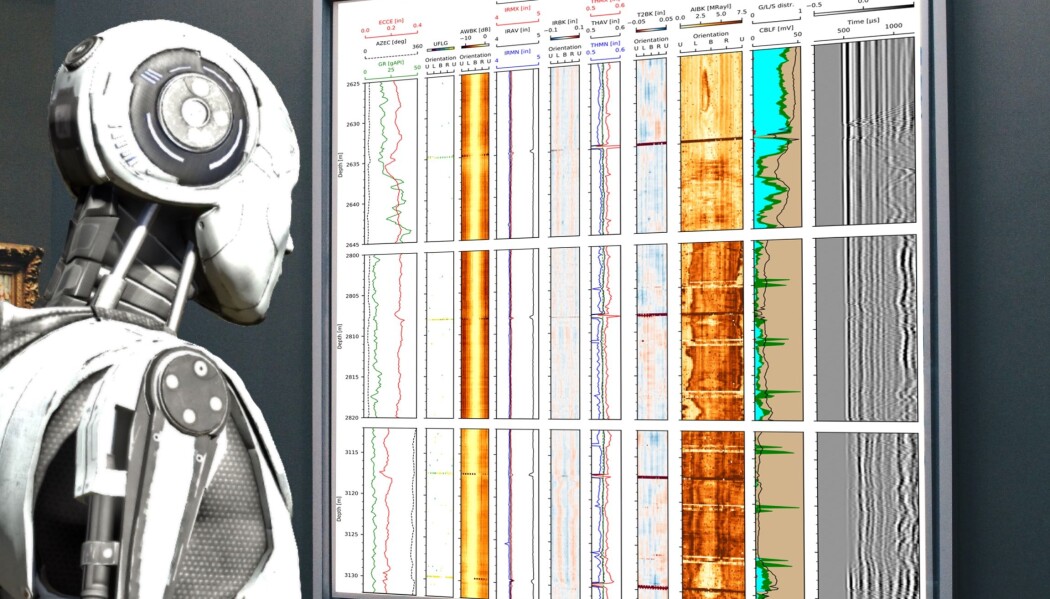Screen dimensions: 1050x599
Task: Click the 2635 depth tick label
Action: tap(353, 164)
